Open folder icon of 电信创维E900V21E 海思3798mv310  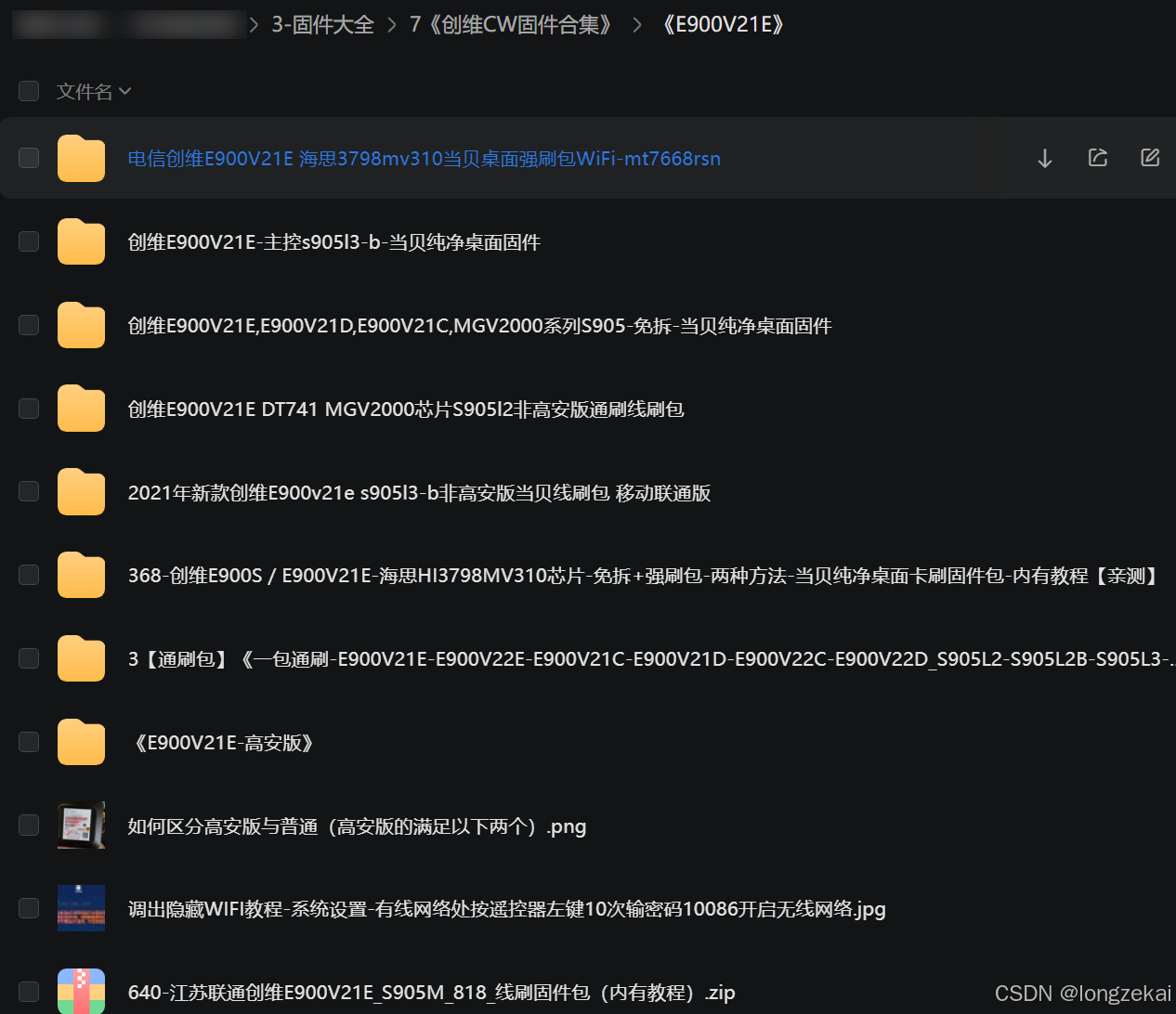click(x=81, y=158)
